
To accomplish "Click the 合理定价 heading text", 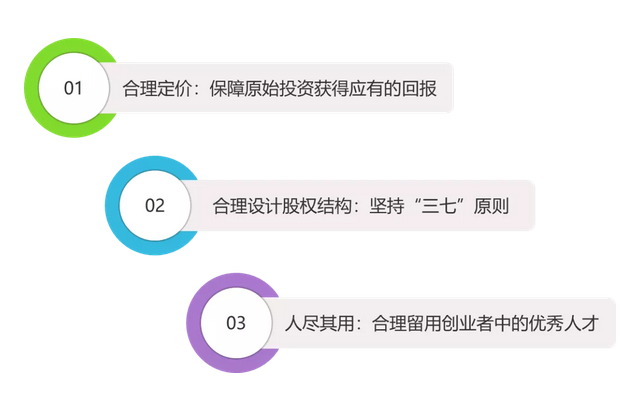I will (x=157, y=88).
